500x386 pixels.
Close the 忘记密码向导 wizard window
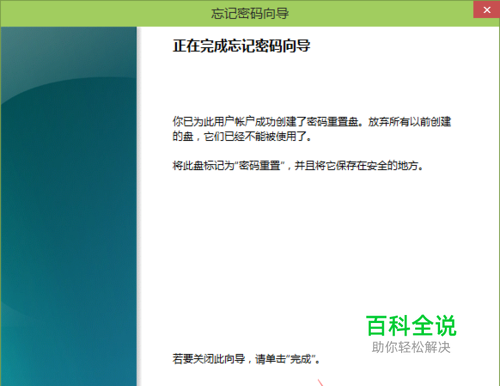click(x=487, y=10)
